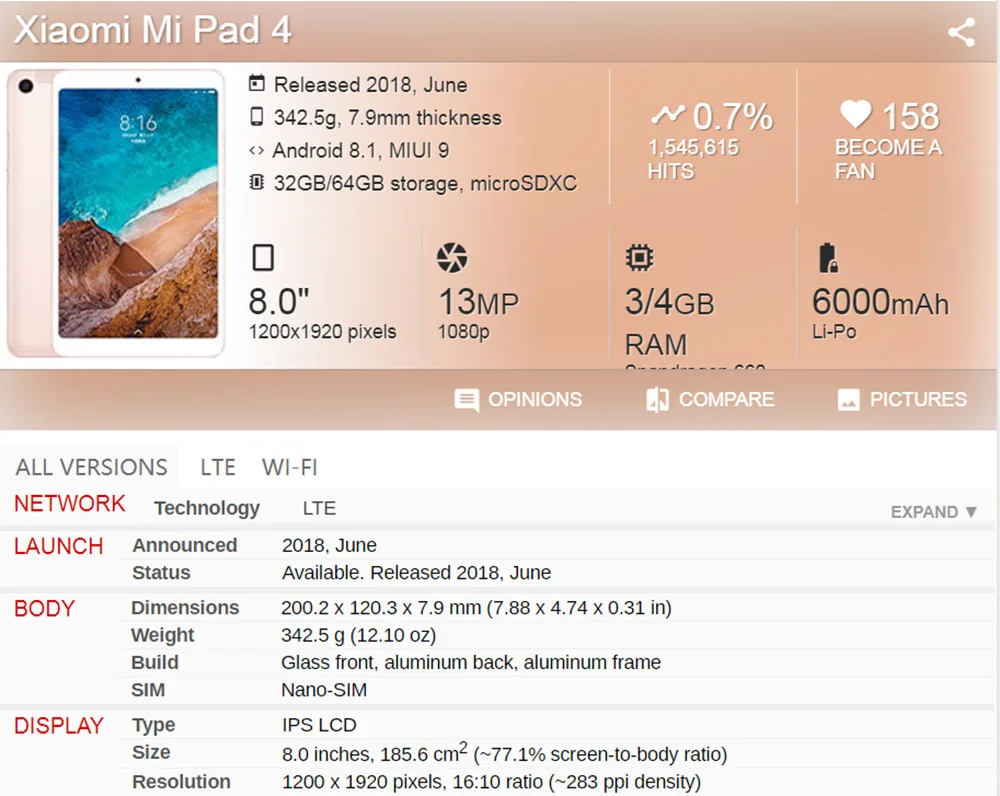Click the Announced spec label
This screenshot has width=1000, height=796.
click(185, 545)
